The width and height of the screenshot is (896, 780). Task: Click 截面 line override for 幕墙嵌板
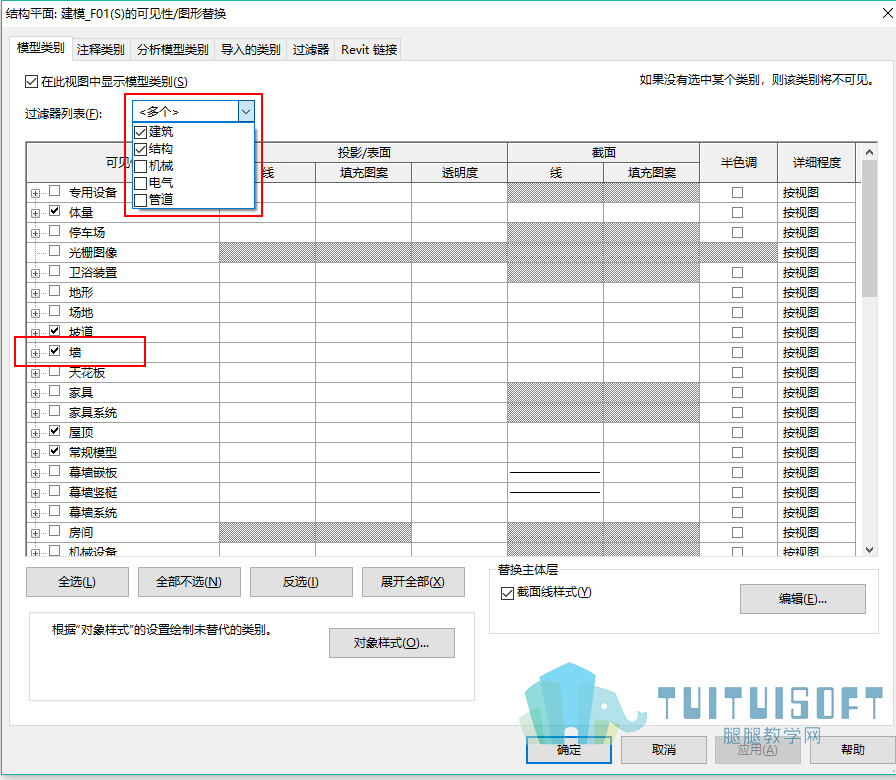click(x=555, y=473)
